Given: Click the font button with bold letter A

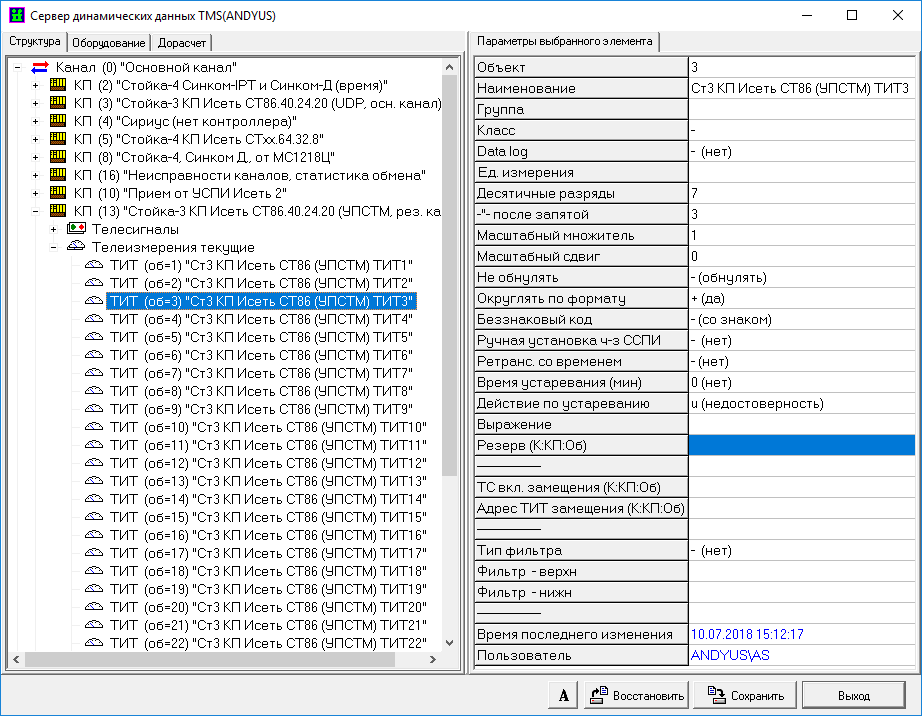Looking at the screenshot, I should tap(564, 695).
